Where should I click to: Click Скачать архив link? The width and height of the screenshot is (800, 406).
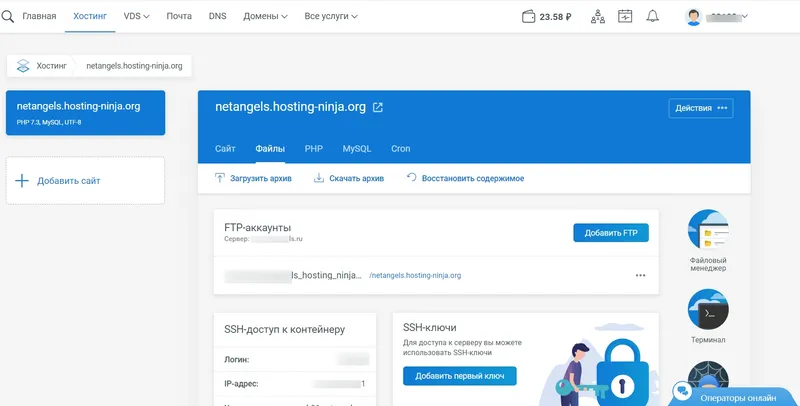[x=357, y=179]
